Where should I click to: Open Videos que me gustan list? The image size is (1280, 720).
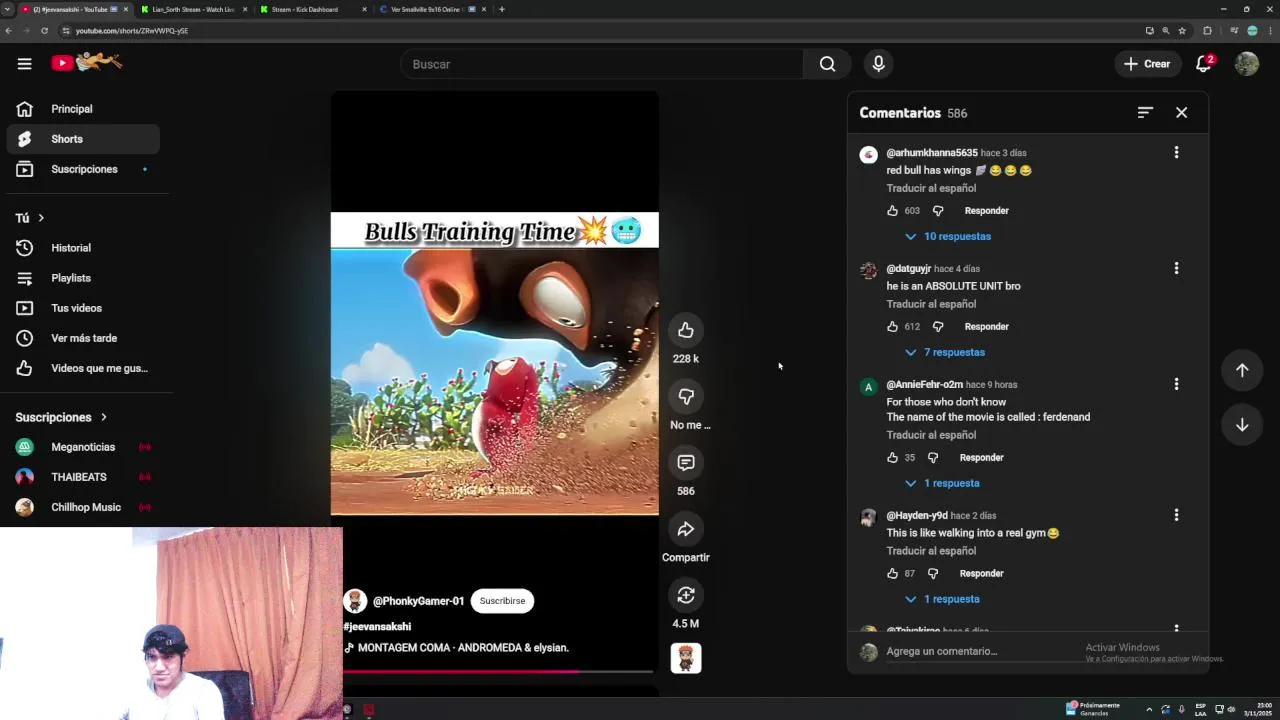83,368
